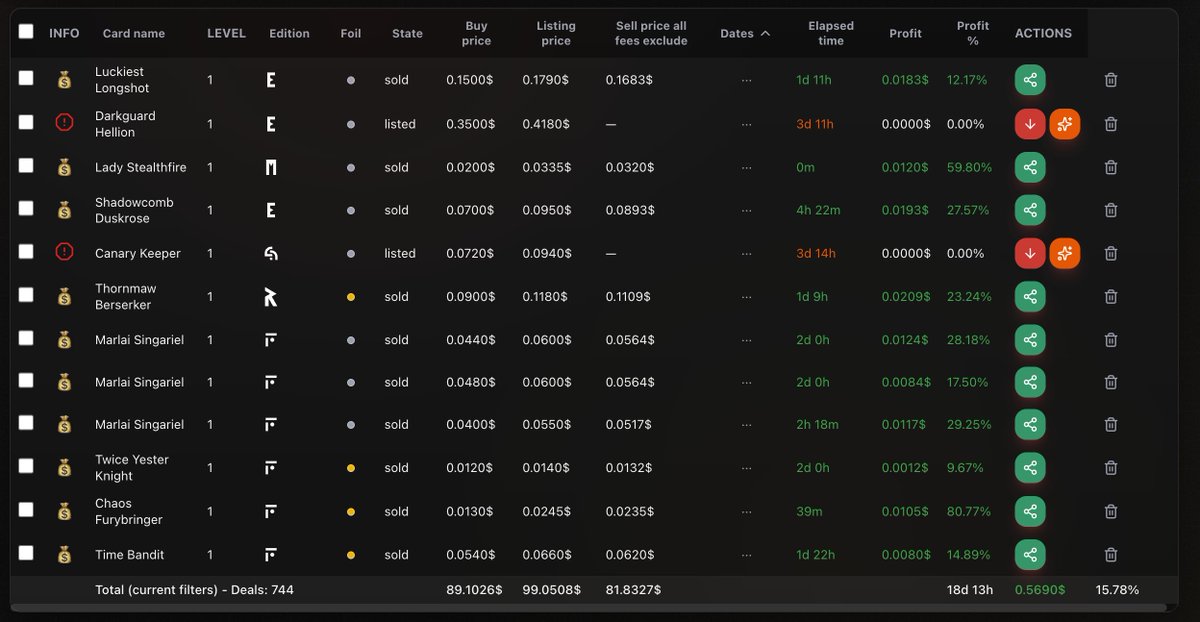Screen dimensions: 1200x622
Task: Share the Chaos Furybringer sale
Action: tap(1030, 511)
